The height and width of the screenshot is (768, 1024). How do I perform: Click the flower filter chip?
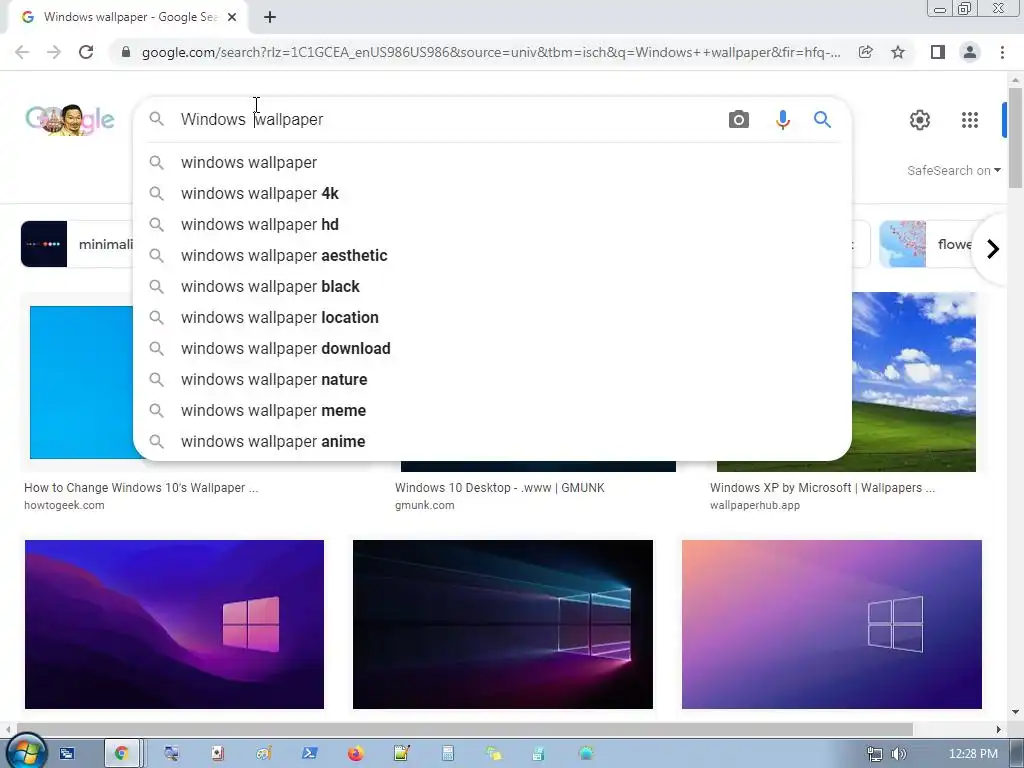point(926,244)
